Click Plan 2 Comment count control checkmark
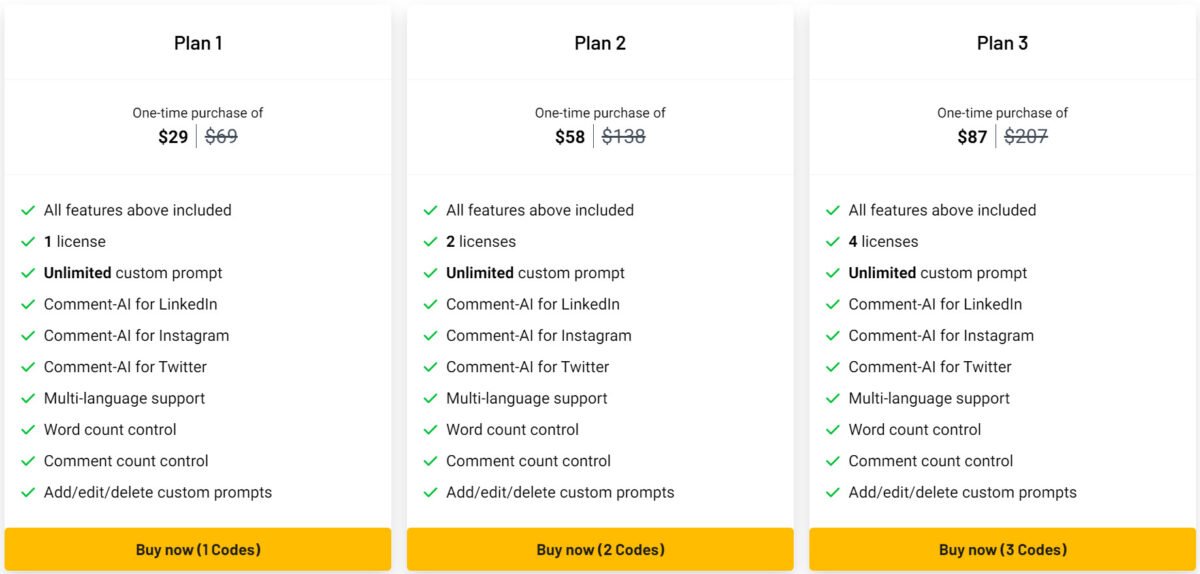Viewport: 1200px width, 574px height. pos(430,461)
